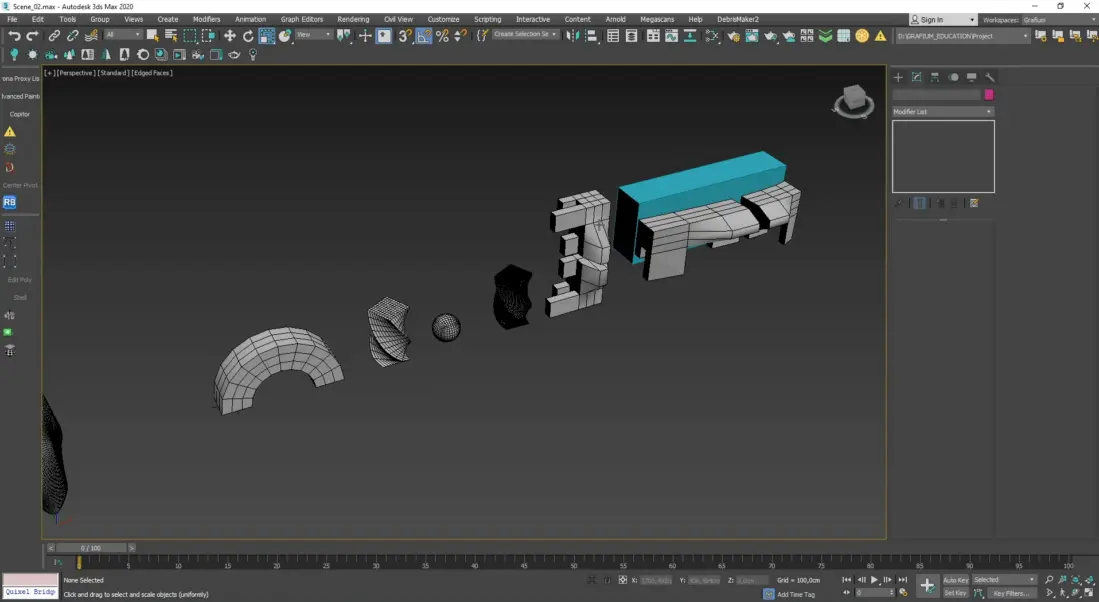Switch to the Hierarchy panel tab
The height and width of the screenshot is (602, 1099).
(x=934, y=77)
